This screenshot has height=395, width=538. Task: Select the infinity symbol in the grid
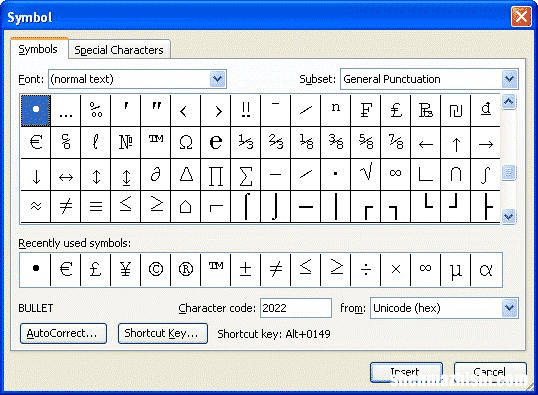pos(396,175)
